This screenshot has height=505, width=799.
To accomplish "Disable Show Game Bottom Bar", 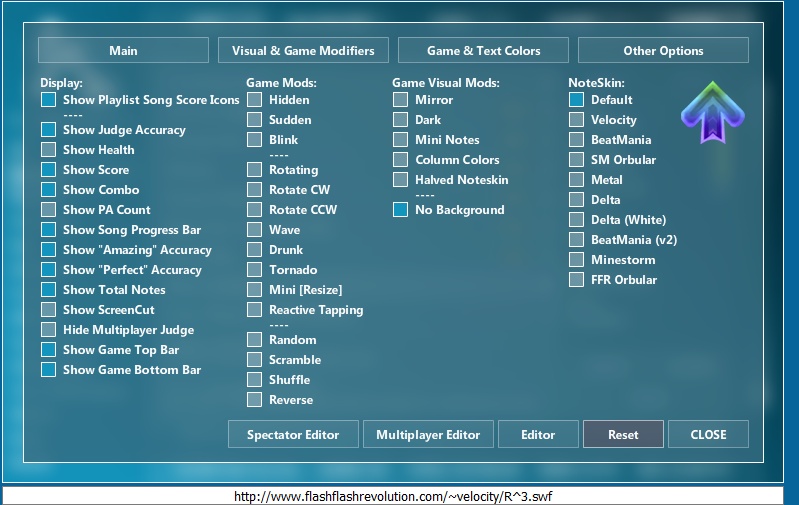I will [x=48, y=369].
